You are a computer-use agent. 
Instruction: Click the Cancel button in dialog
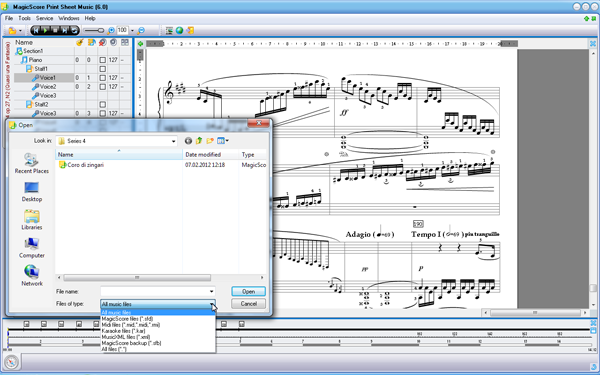[x=248, y=304]
